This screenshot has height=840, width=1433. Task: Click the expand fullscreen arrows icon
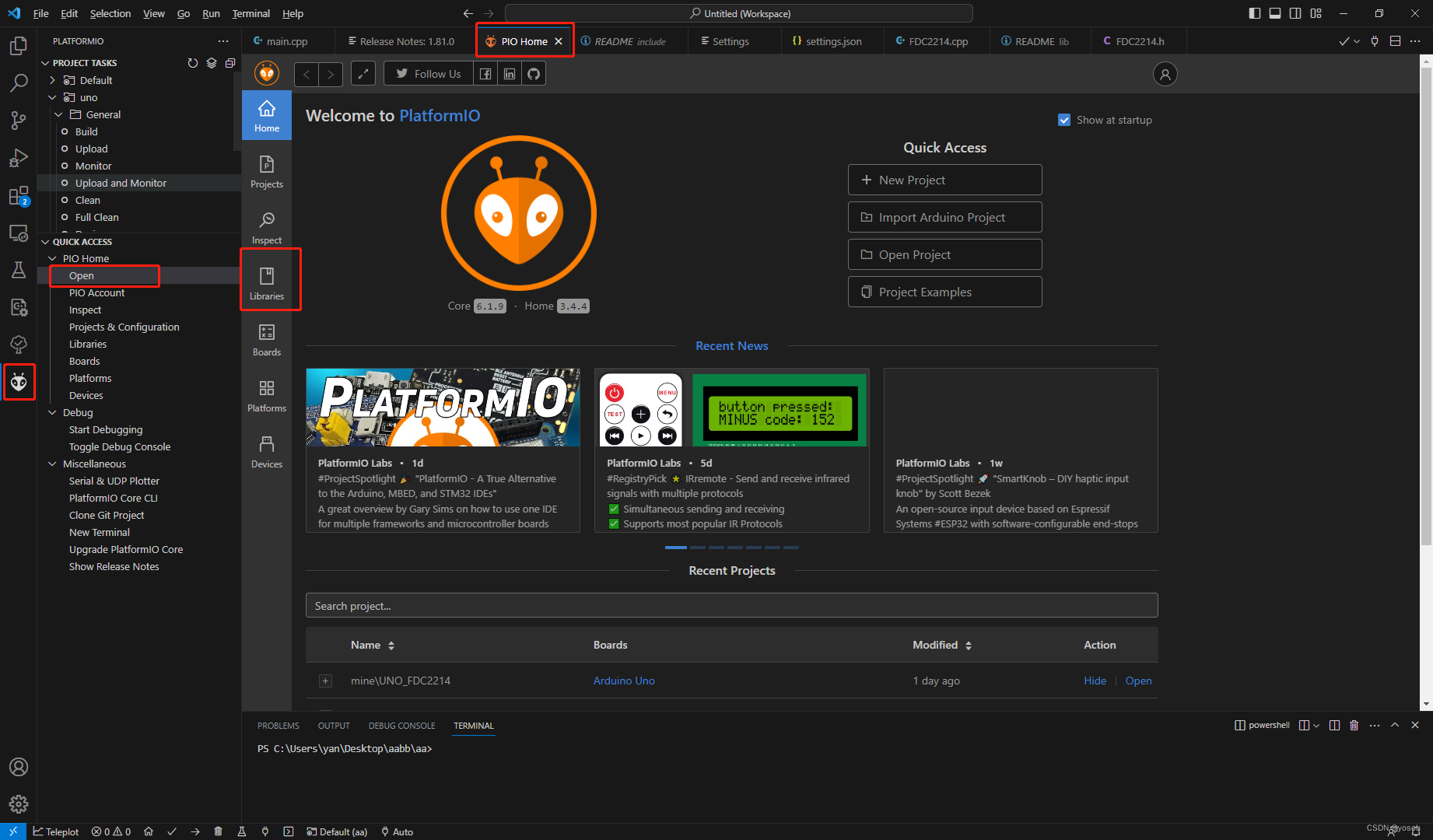tap(363, 74)
